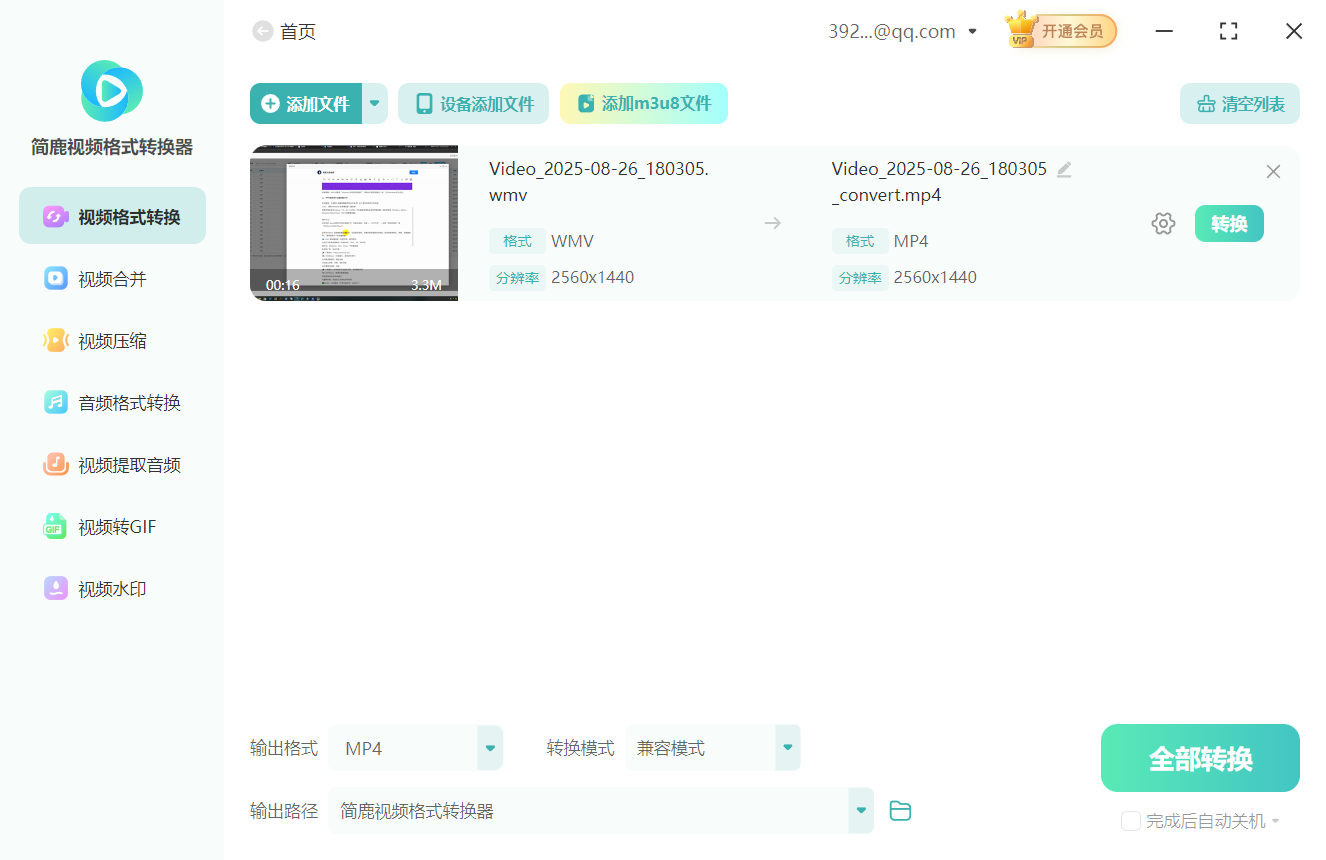Open the 视频转GIF converter
Viewport: 1326px width, 860px height.
pos(111,526)
